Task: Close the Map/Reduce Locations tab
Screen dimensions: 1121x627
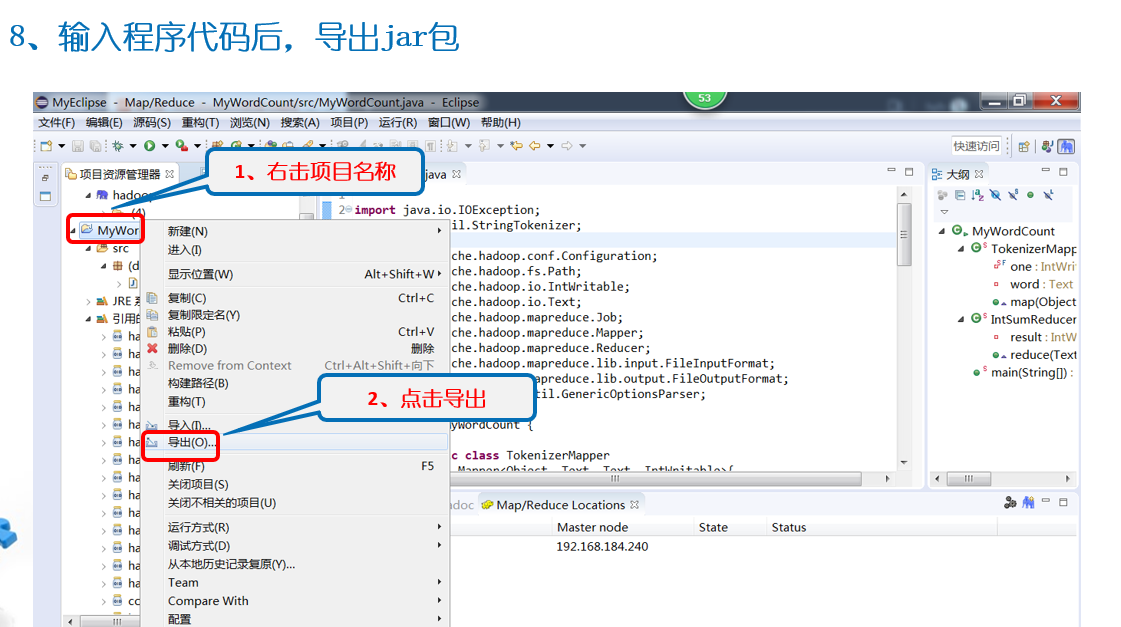Action: pyautogui.click(x=634, y=505)
